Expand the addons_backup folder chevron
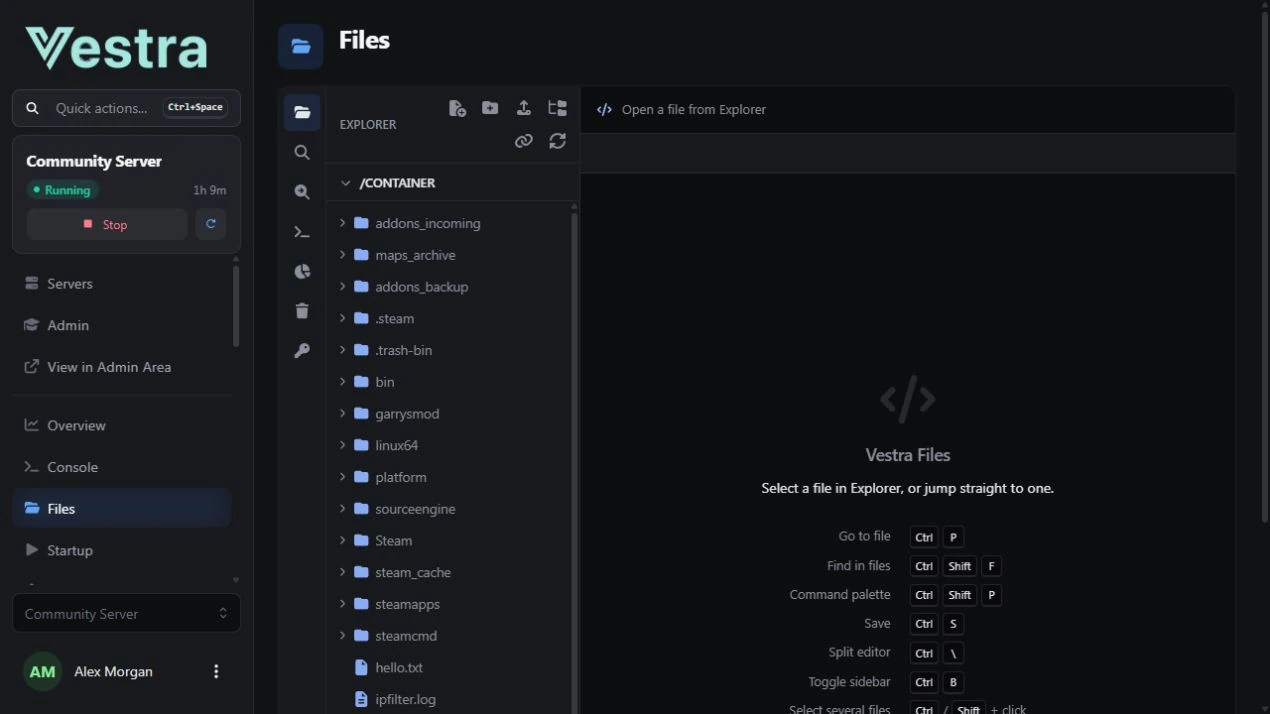Image resolution: width=1270 pixels, height=714 pixels. [342, 286]
